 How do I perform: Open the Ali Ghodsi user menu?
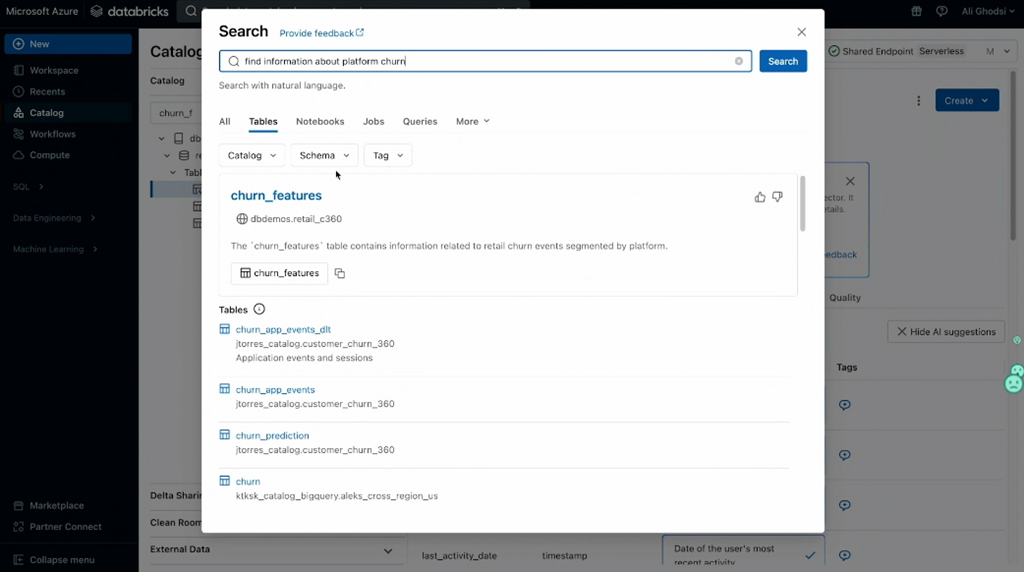click(987, 11)
